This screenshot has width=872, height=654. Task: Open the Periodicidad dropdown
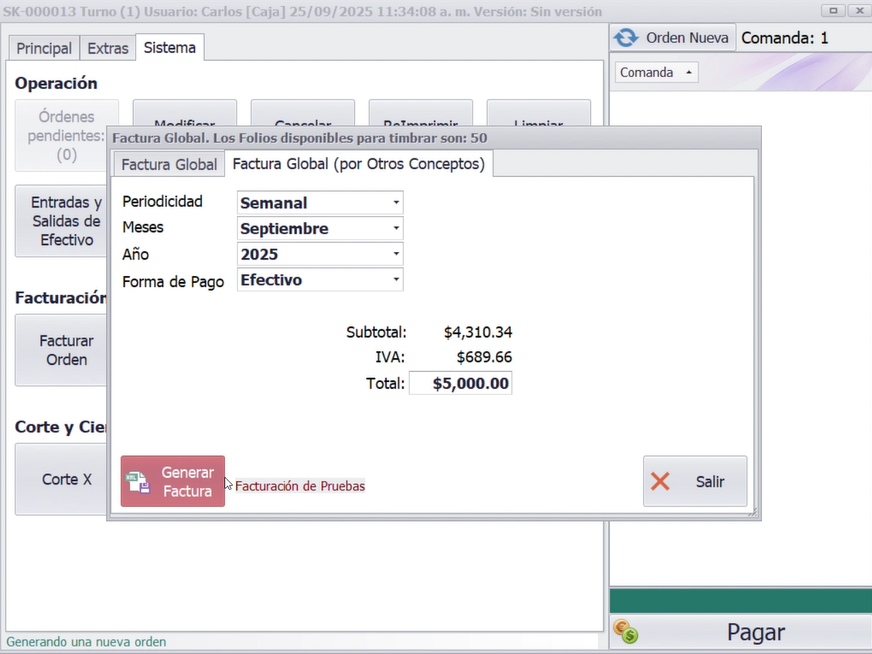click(x=396, y=203)
